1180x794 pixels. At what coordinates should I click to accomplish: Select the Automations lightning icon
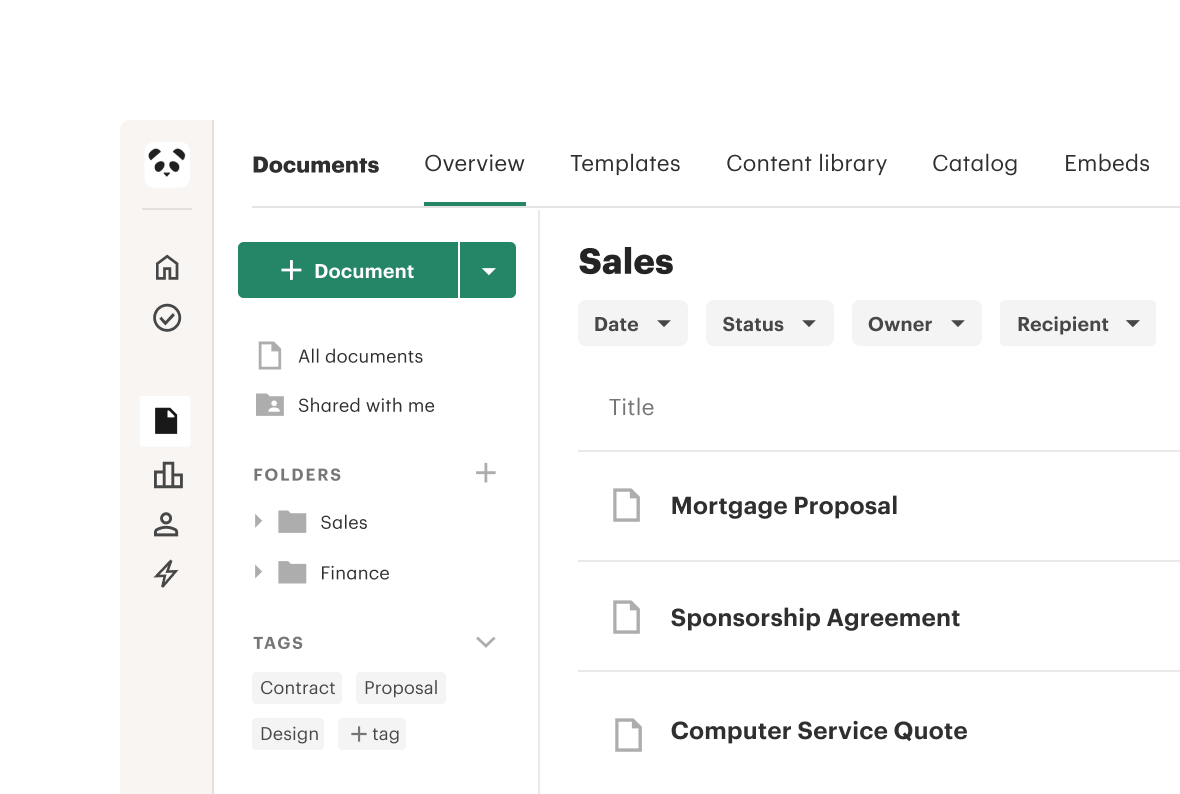coord(167,574)
